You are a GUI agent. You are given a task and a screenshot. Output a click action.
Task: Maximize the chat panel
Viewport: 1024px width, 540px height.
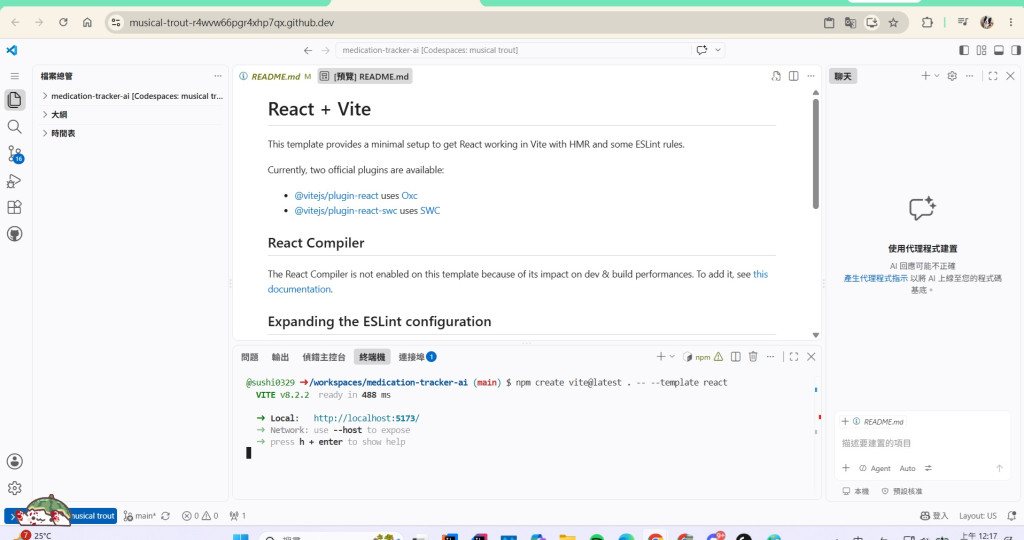coord(993,76)
